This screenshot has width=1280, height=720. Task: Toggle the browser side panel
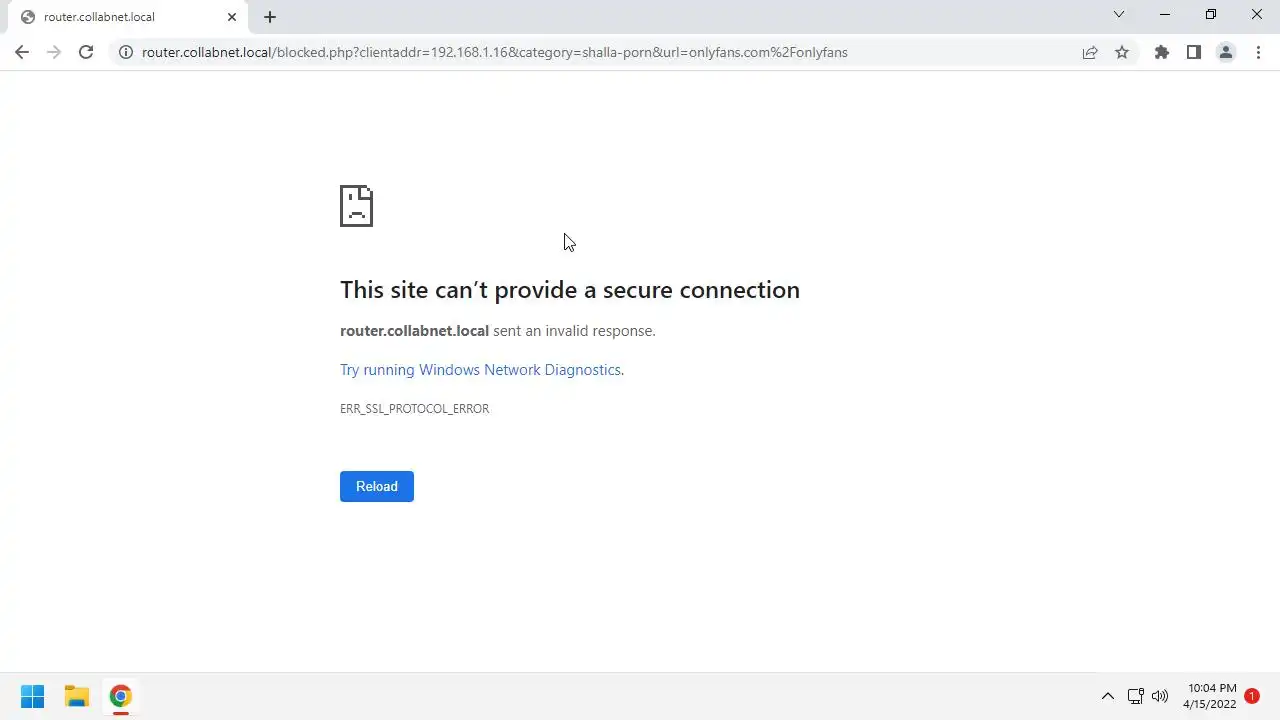click(x=1193, y=52)
